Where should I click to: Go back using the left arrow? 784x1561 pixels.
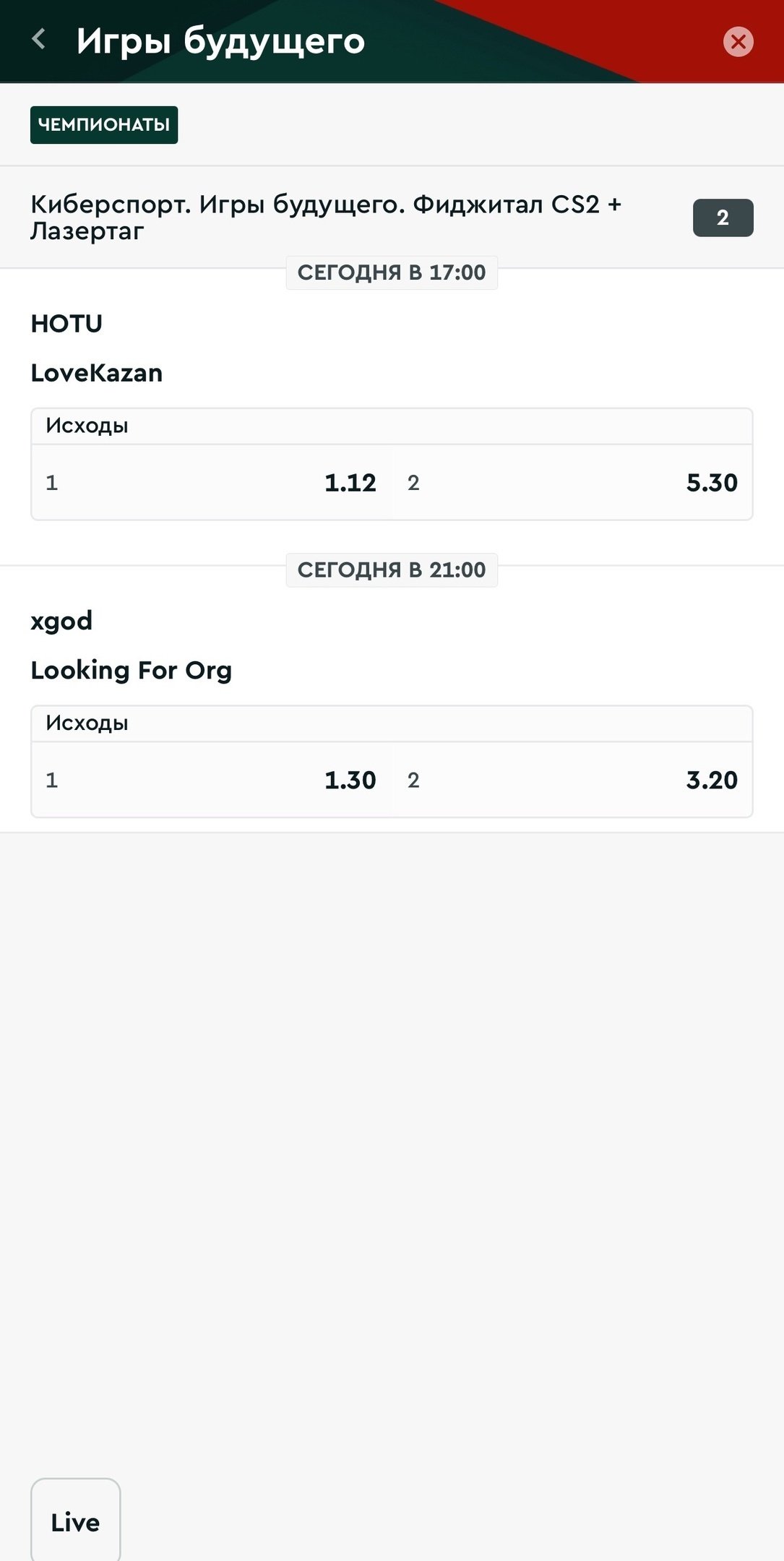[39, 40]
